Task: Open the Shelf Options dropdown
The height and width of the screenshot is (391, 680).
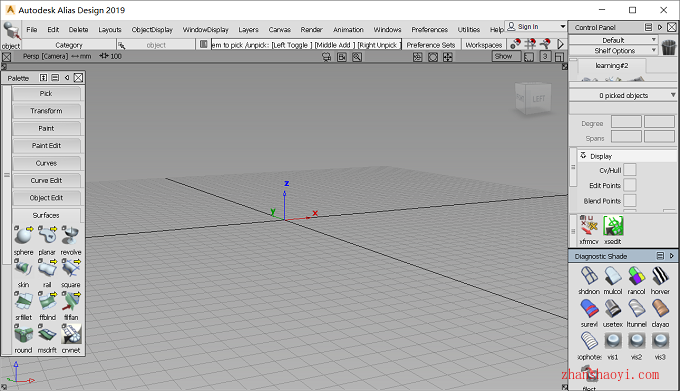Action: coord(613,51)
